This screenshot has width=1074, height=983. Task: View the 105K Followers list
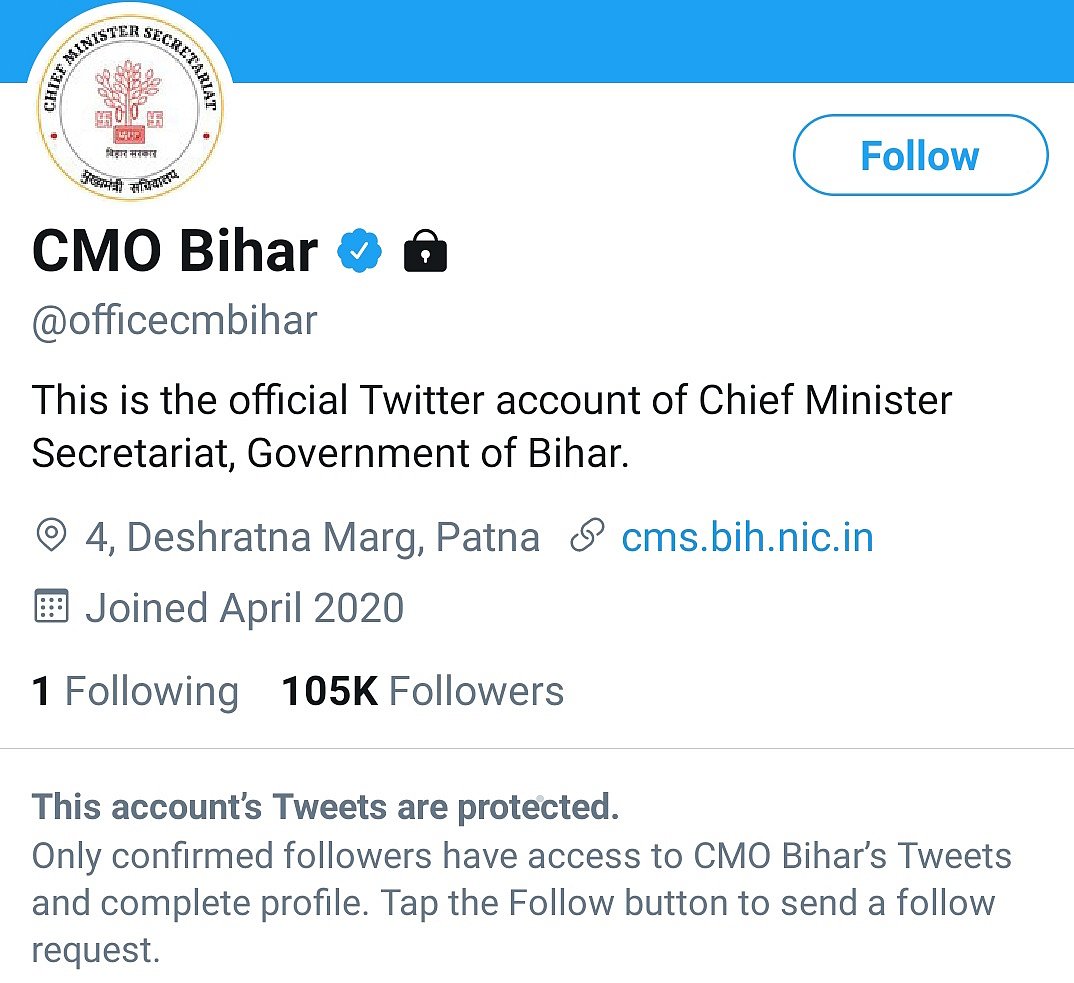coord(423,691)
